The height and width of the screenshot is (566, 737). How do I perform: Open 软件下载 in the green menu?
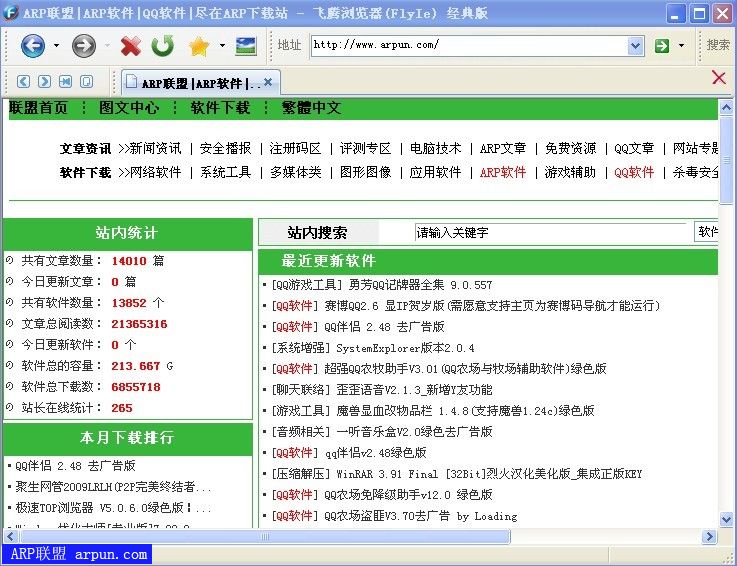(220, 108)
